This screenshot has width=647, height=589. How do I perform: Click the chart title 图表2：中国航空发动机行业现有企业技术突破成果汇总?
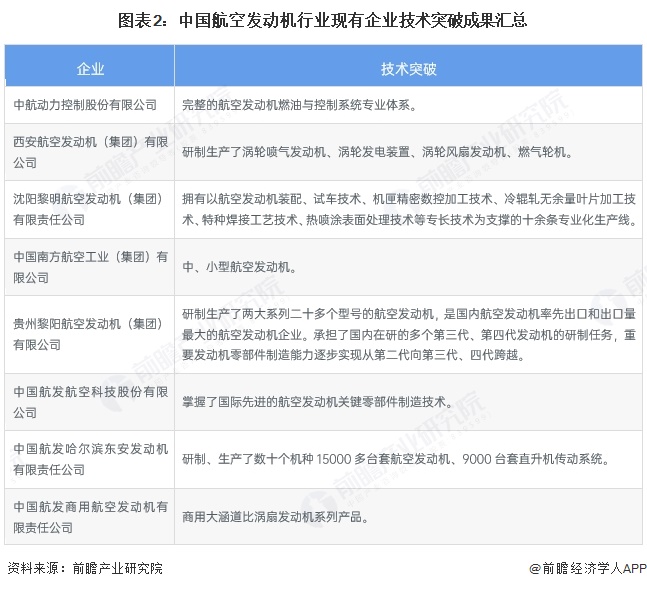322,20
